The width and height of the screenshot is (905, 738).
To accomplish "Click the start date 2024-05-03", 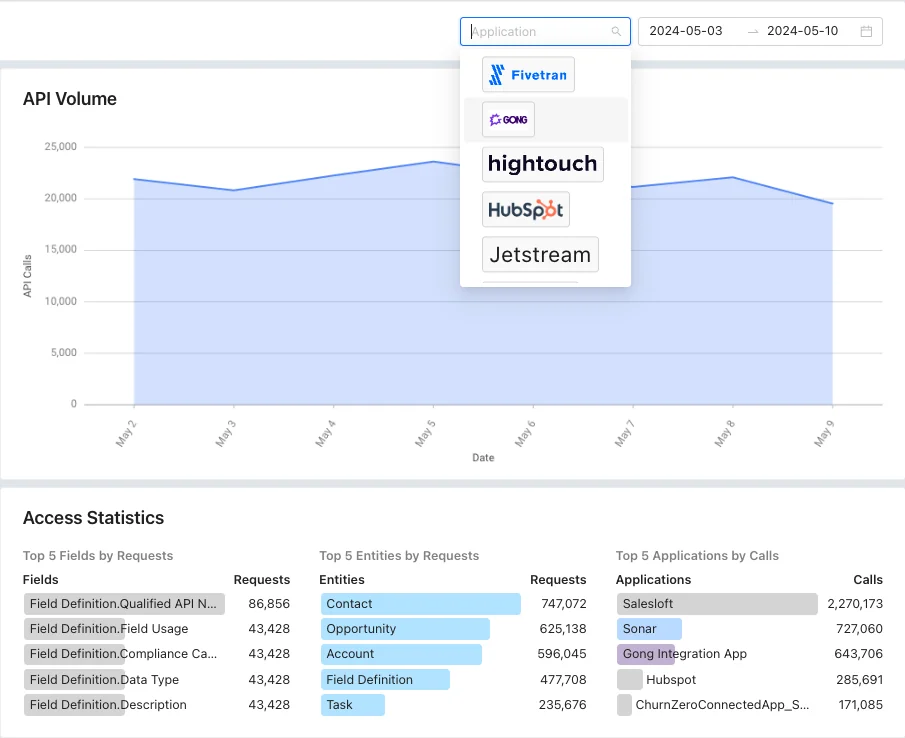I will [x=686, y=31].
